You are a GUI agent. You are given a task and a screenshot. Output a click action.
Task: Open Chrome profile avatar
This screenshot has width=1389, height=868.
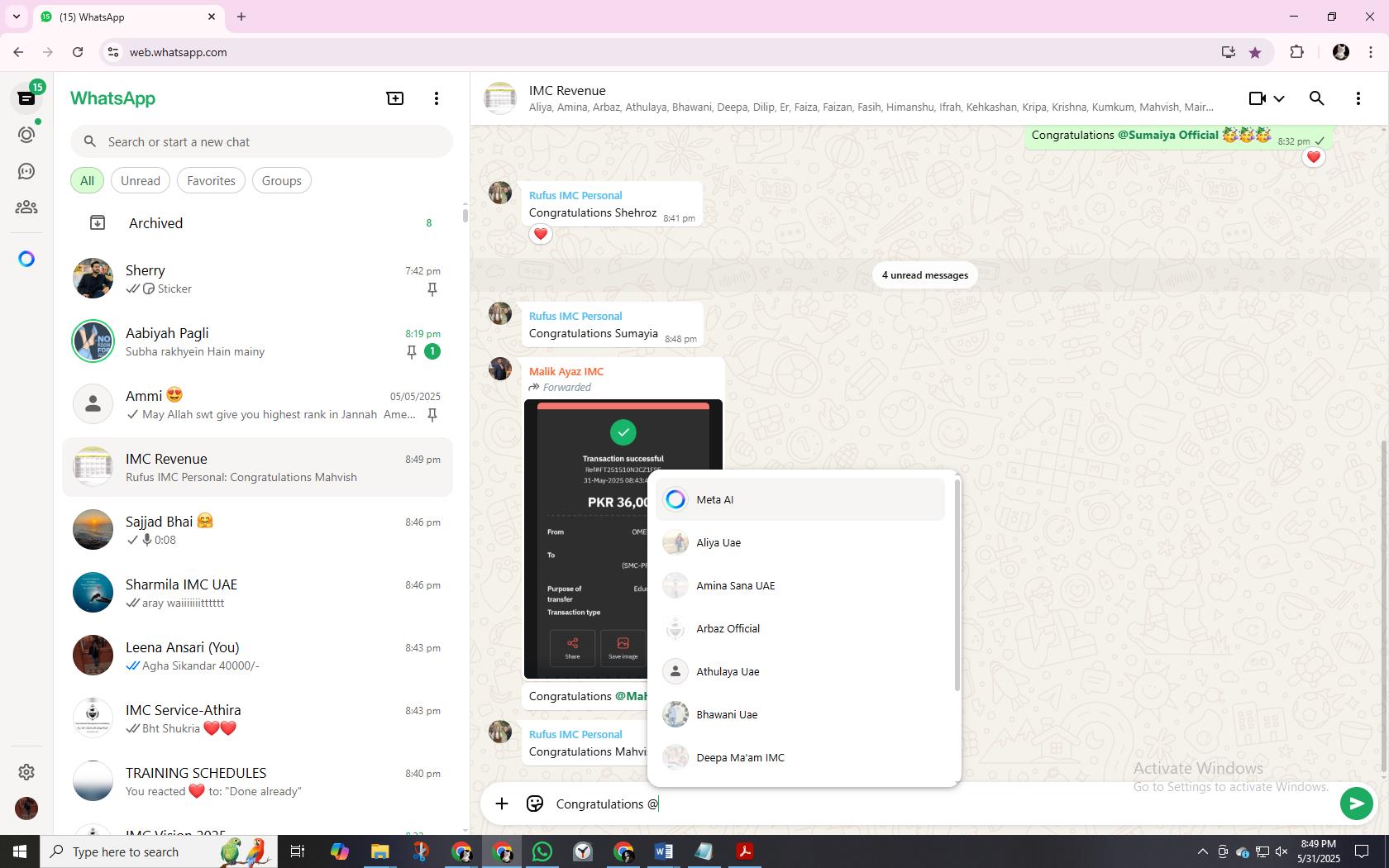tap(1341, 52)
